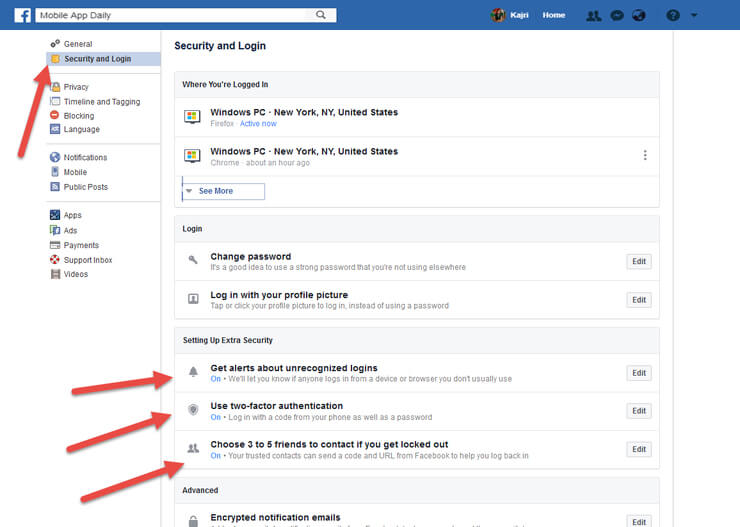Screen dimensions: 740x527
Task: Go to Timeline and Tagging settings
Action: (x=102, y=101)
